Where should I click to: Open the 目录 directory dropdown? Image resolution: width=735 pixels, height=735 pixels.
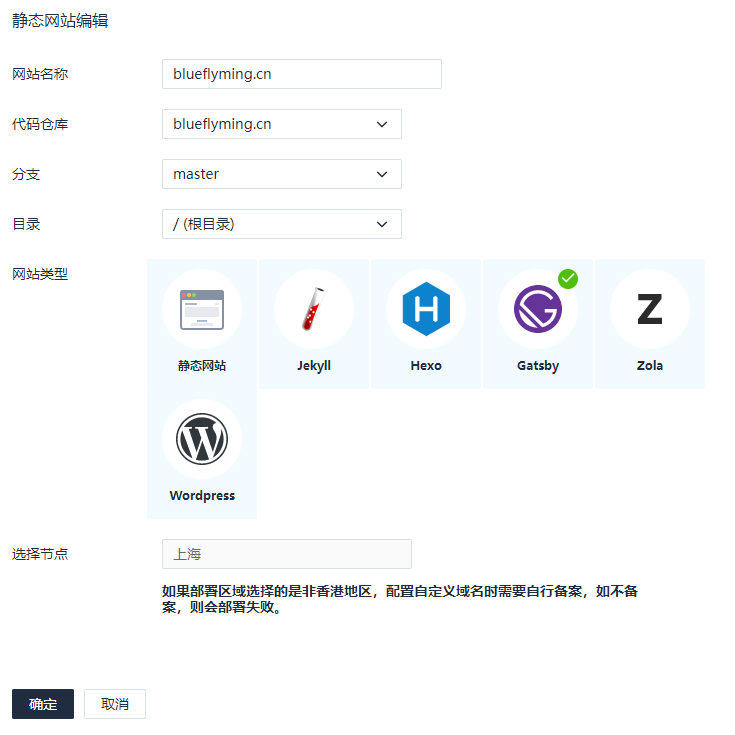(x=282, y=224)
